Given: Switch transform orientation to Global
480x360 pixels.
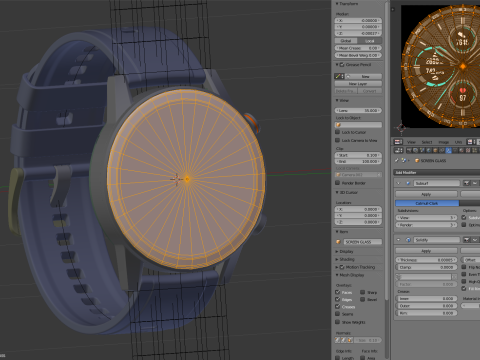Looking at the screenshot, I should pyautogui.click(x=346, y=41).
